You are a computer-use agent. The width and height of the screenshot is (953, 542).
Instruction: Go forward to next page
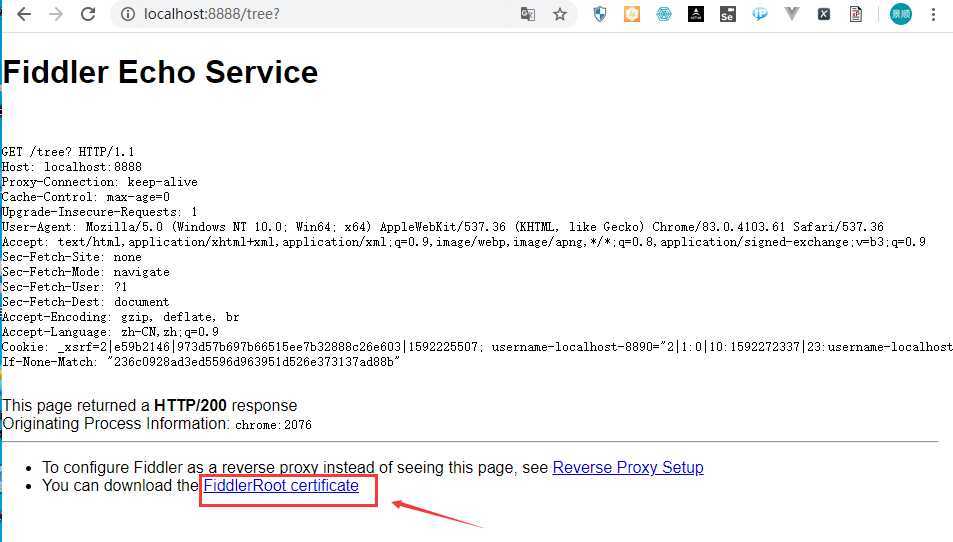[56, 14]
